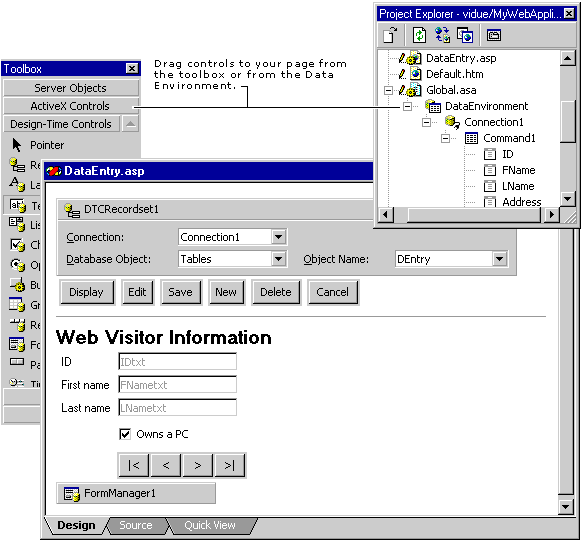Screen dimensions: 582x543
Task: Open the Object Name dropdown
Action: 500,259
